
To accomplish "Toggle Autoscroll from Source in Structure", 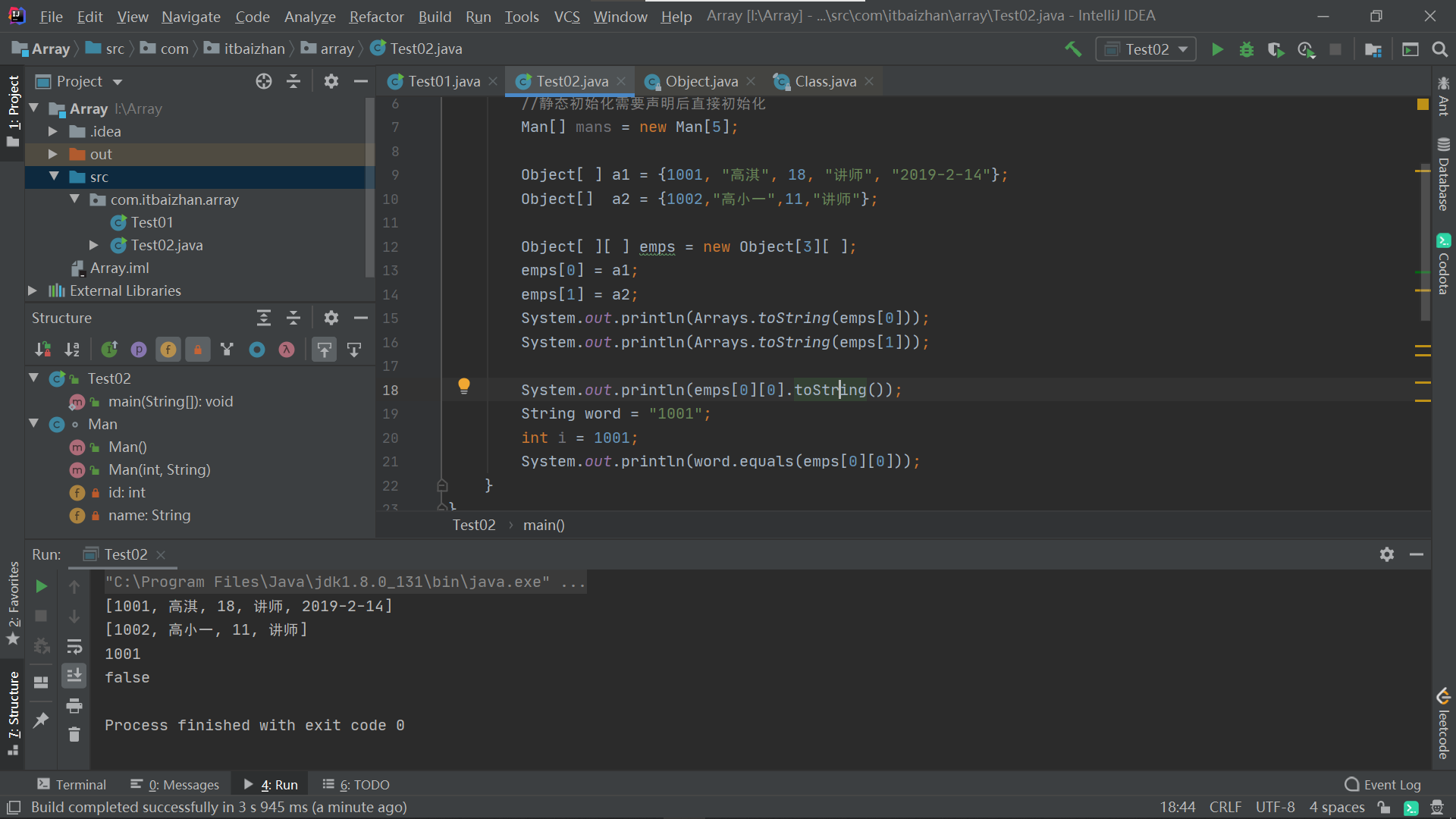I will [x=354, y=350].
